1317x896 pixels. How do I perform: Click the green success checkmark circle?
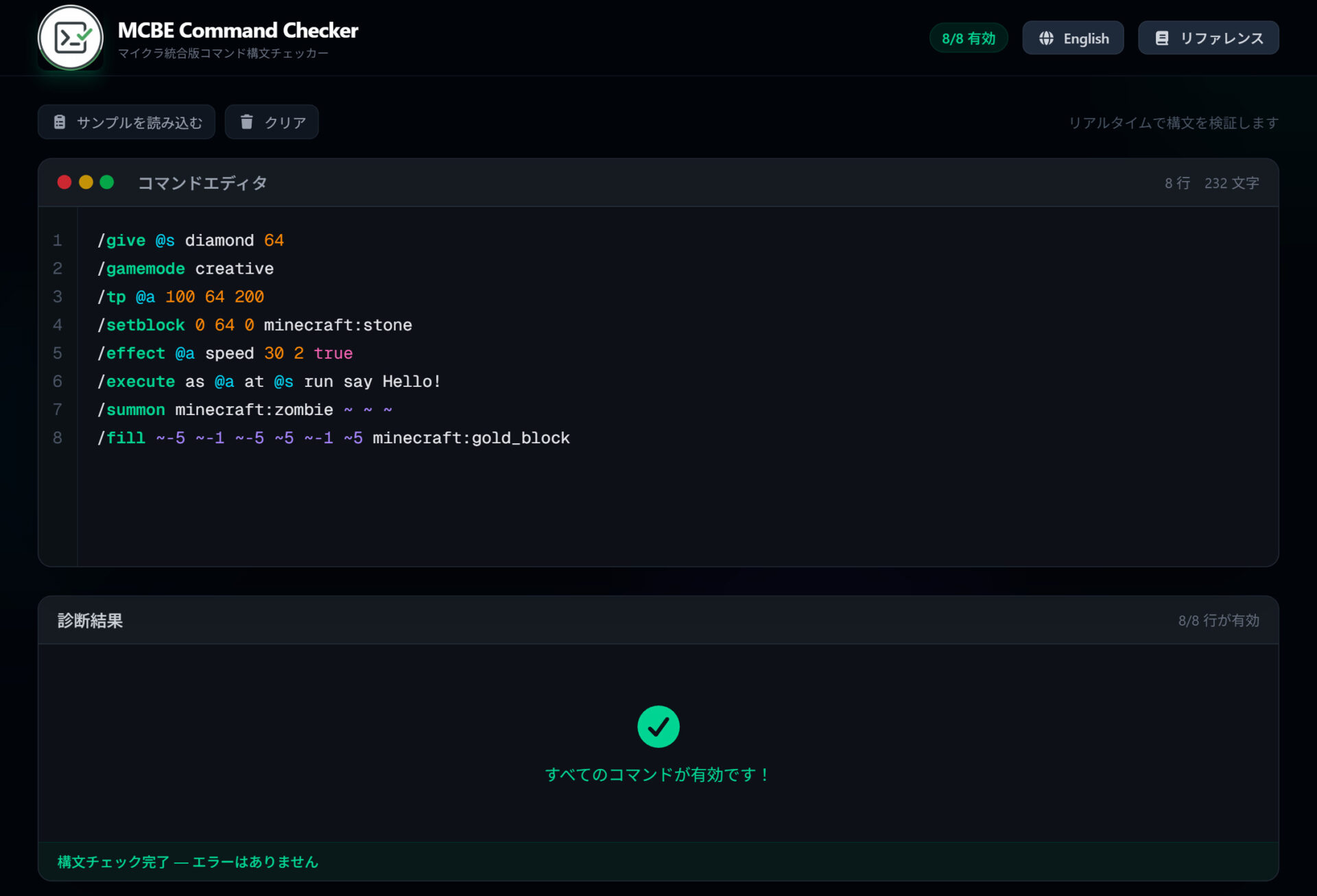click(657, 726)
